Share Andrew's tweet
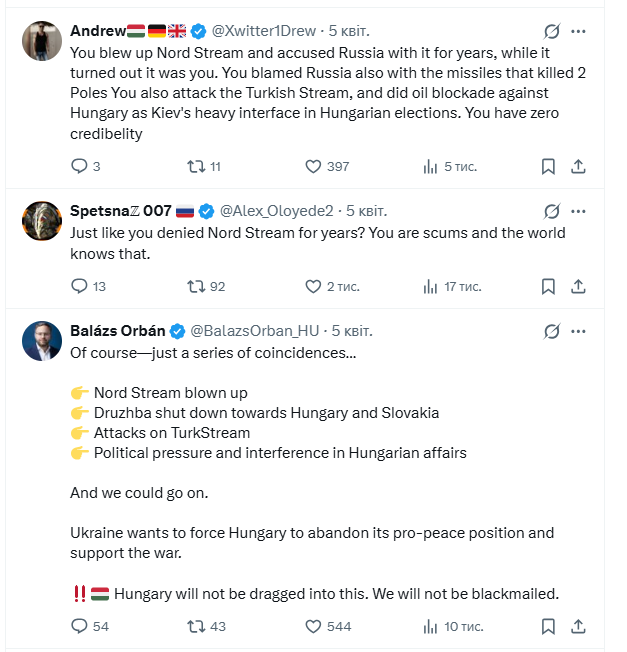 click(579, 166)
